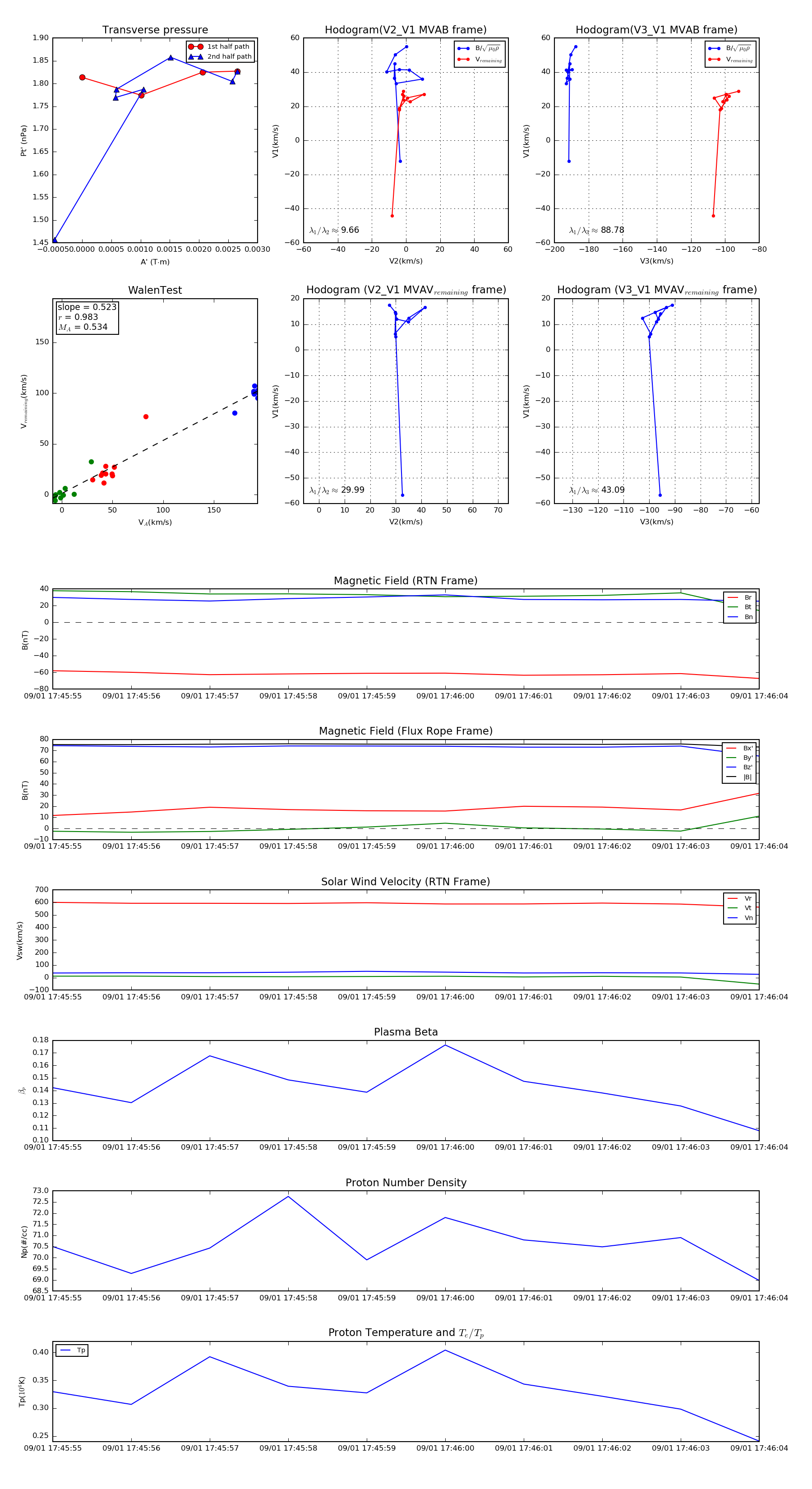Click the red outlier point in WalenTest

coord(146,417)
